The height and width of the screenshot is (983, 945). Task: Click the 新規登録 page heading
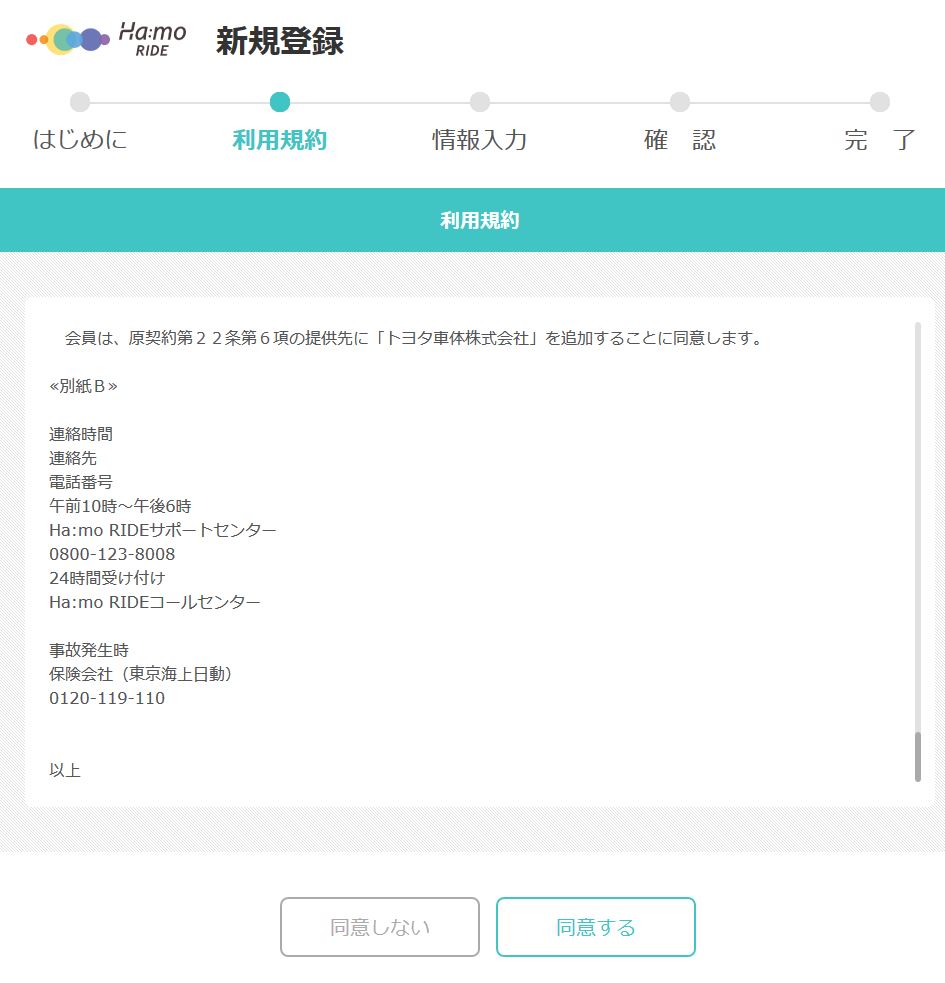click(x=280, y=41)
